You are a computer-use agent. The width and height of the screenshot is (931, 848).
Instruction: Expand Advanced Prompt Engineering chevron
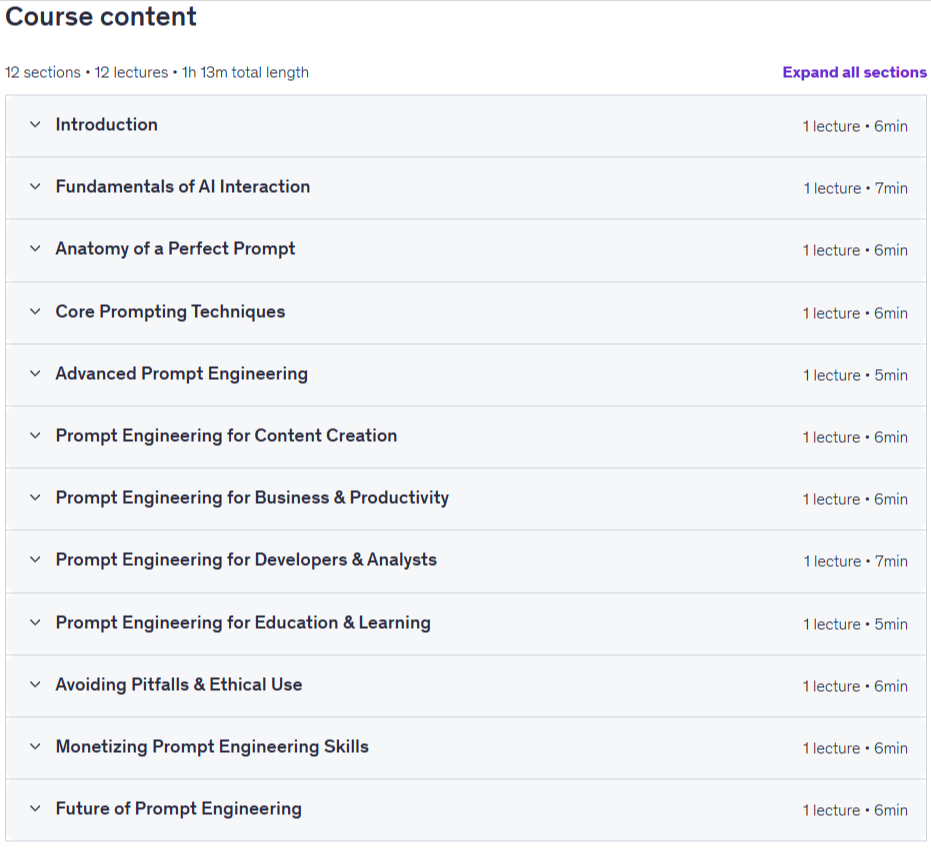[x=36, y=374]
